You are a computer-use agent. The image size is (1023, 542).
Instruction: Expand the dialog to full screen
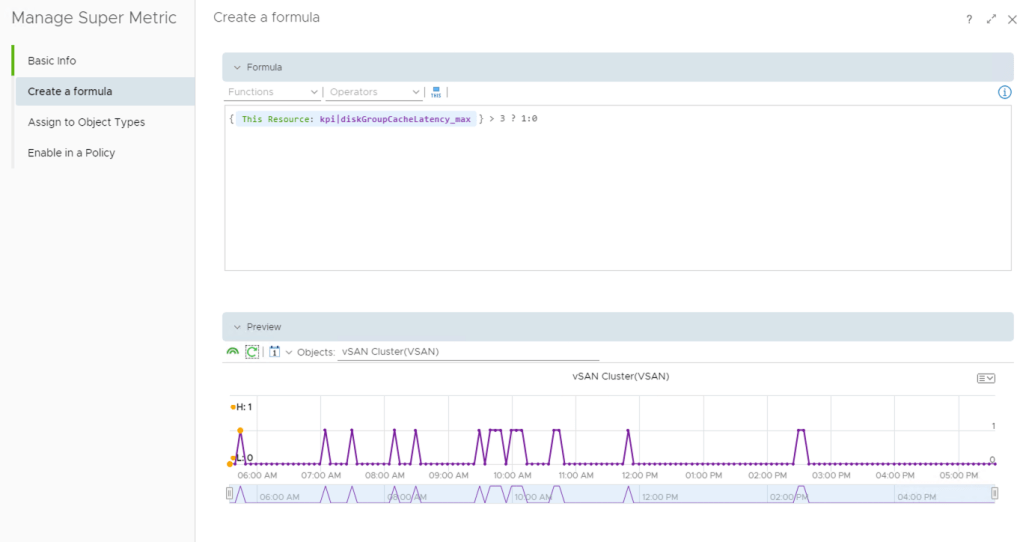991,19
